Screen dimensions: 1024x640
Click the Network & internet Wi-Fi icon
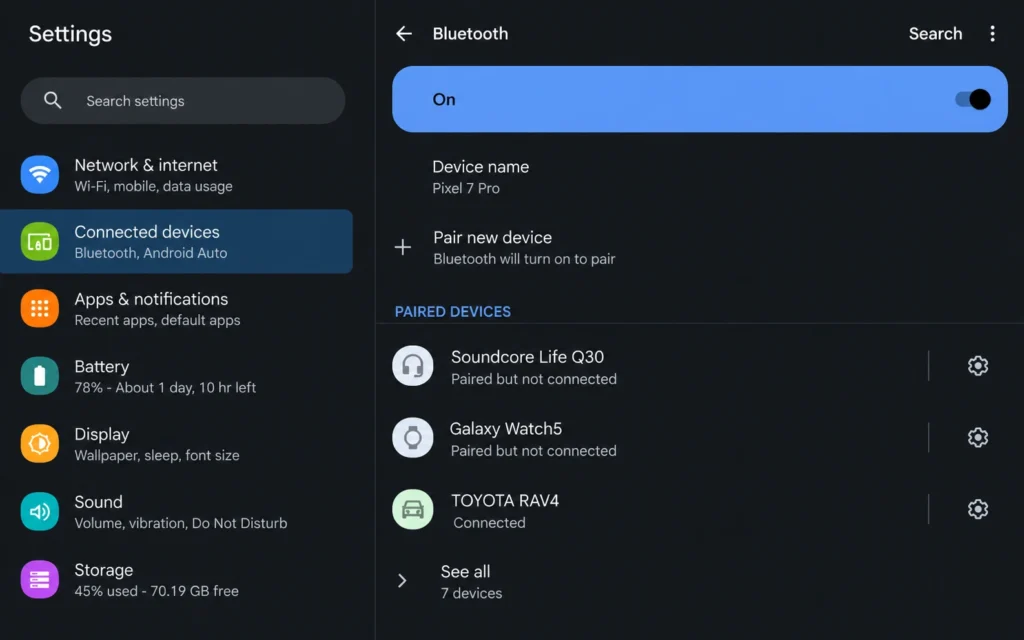40,174
